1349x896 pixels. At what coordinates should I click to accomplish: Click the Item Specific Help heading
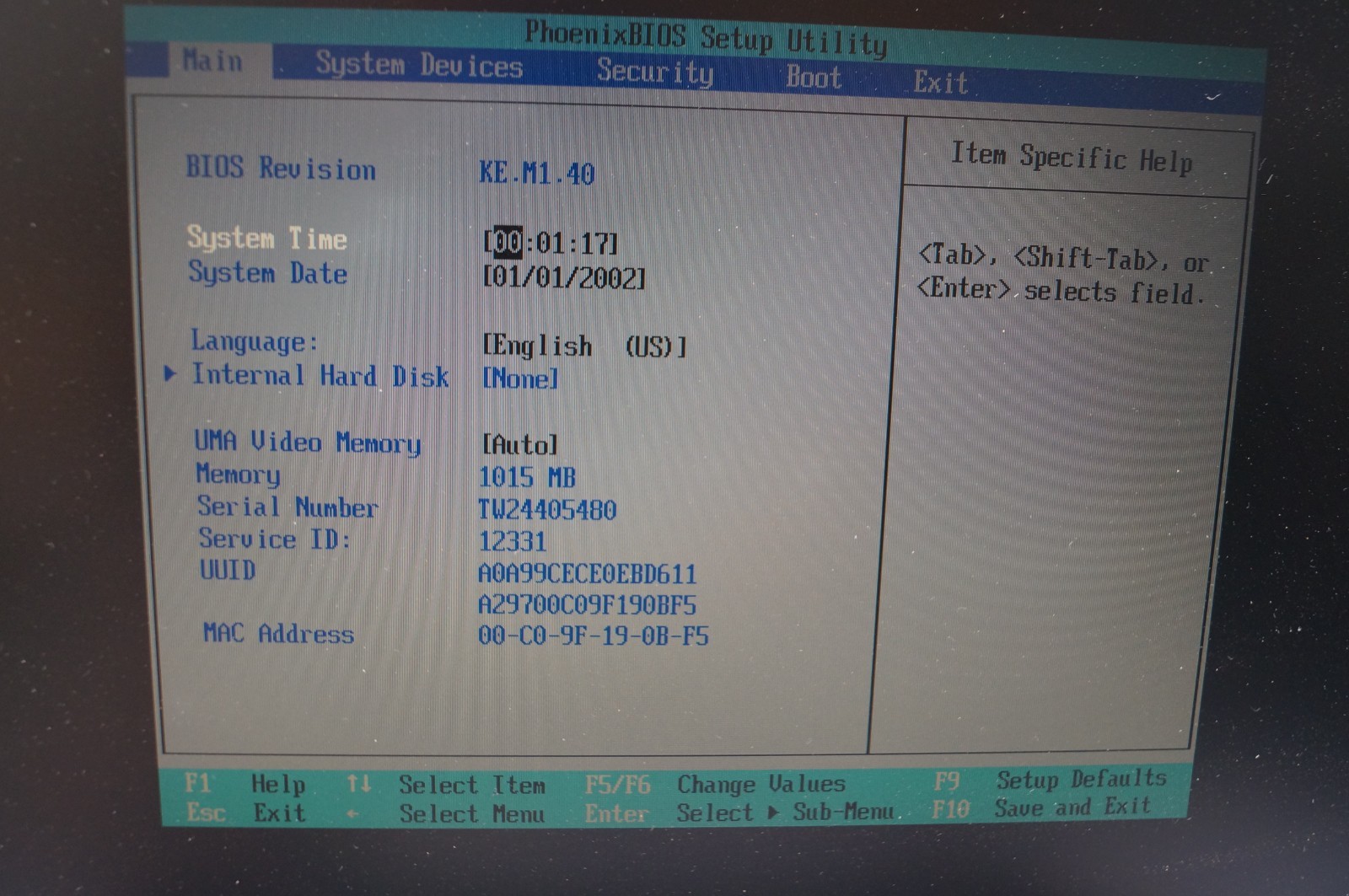coord(1072,158)
